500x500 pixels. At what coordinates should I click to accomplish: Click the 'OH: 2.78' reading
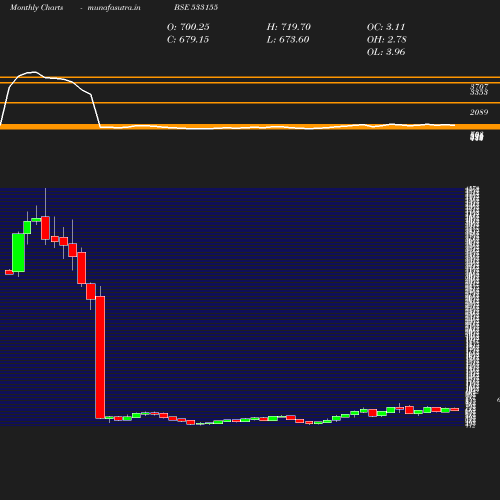(x=387, y=39)
